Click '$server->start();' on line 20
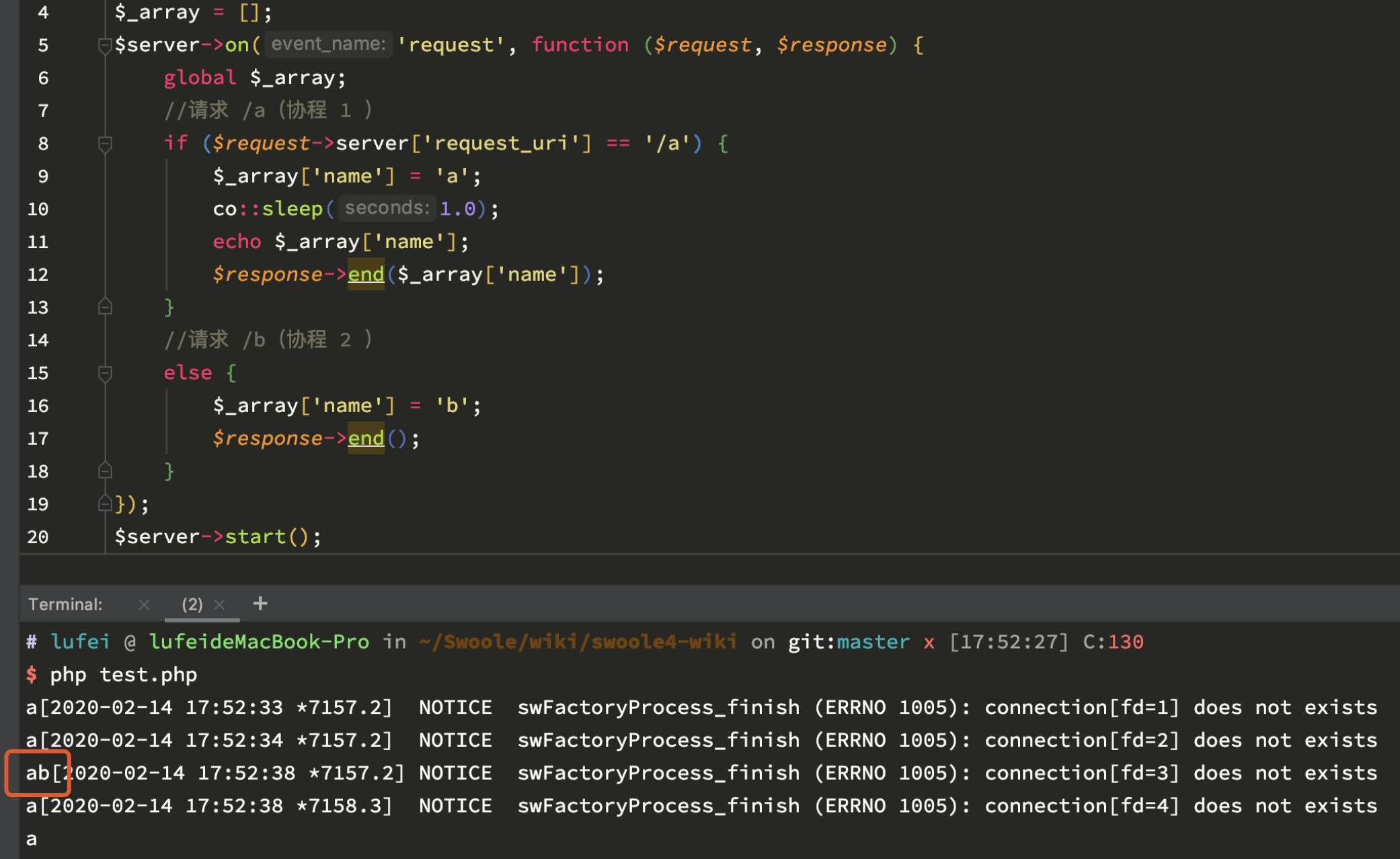The image size is (1400, 859). [219, 537]
